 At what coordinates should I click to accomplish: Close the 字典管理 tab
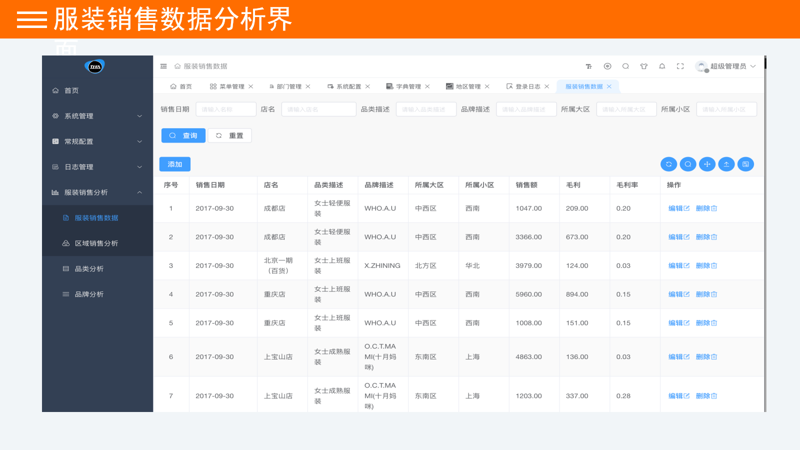(428, 87)
